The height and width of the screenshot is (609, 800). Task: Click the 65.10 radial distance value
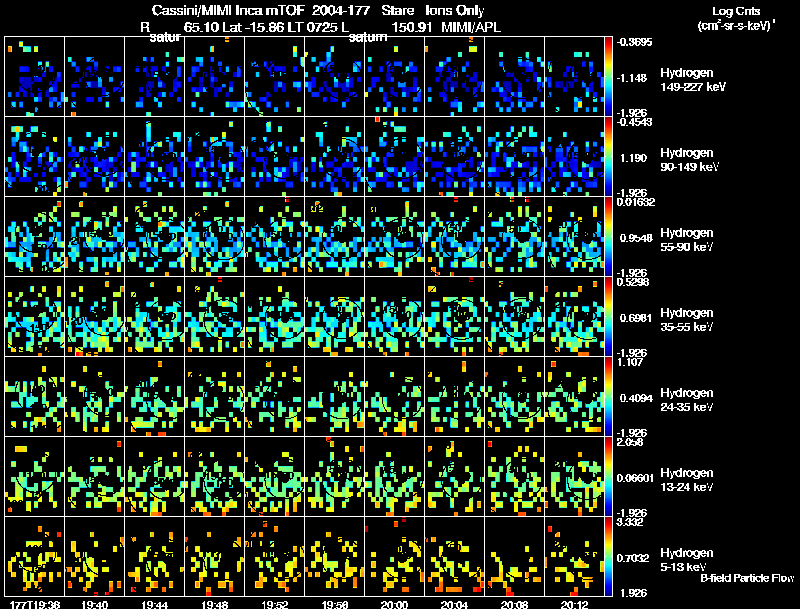[202, 27]
